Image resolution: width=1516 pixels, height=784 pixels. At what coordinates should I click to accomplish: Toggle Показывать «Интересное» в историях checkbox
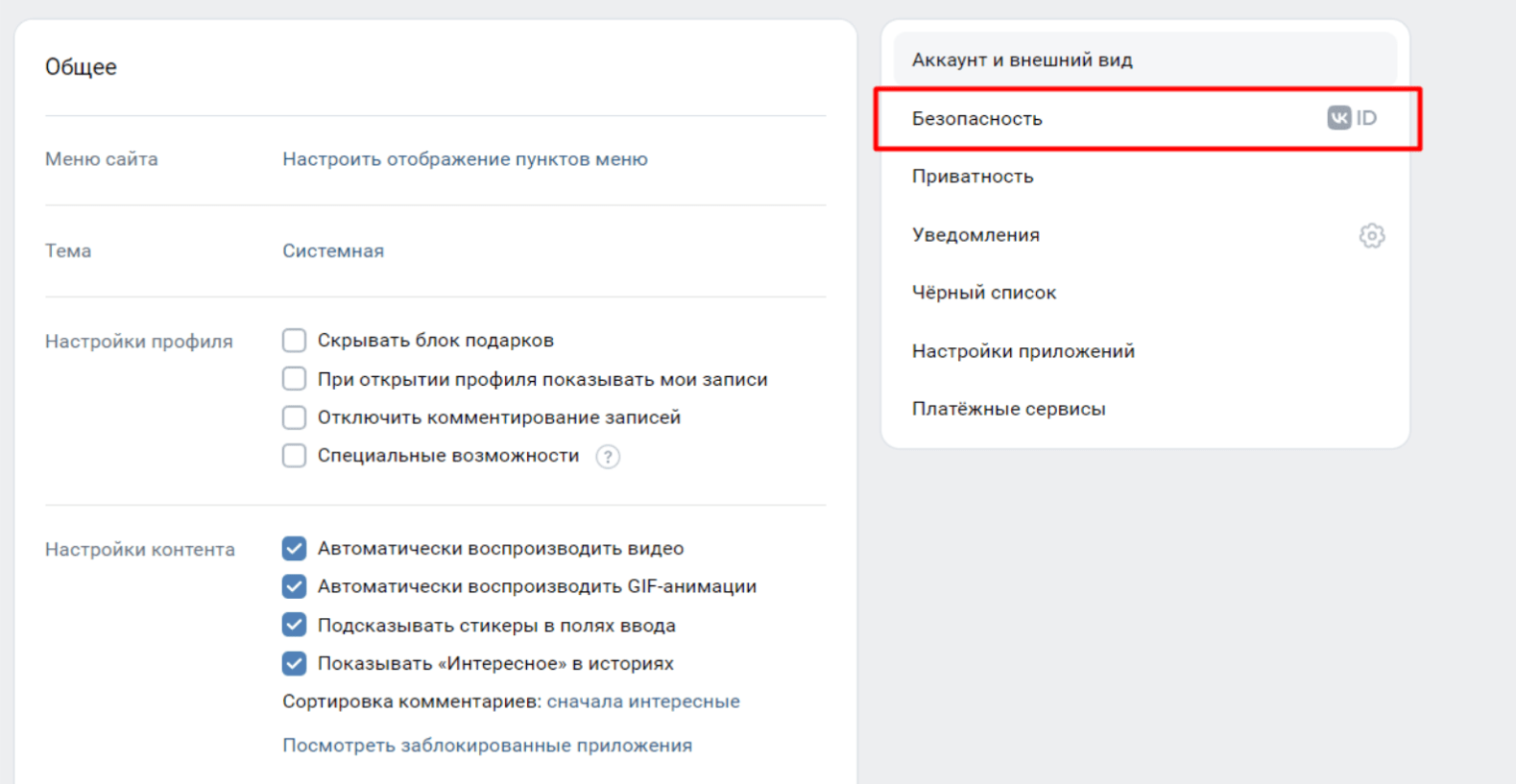(294, 663)
